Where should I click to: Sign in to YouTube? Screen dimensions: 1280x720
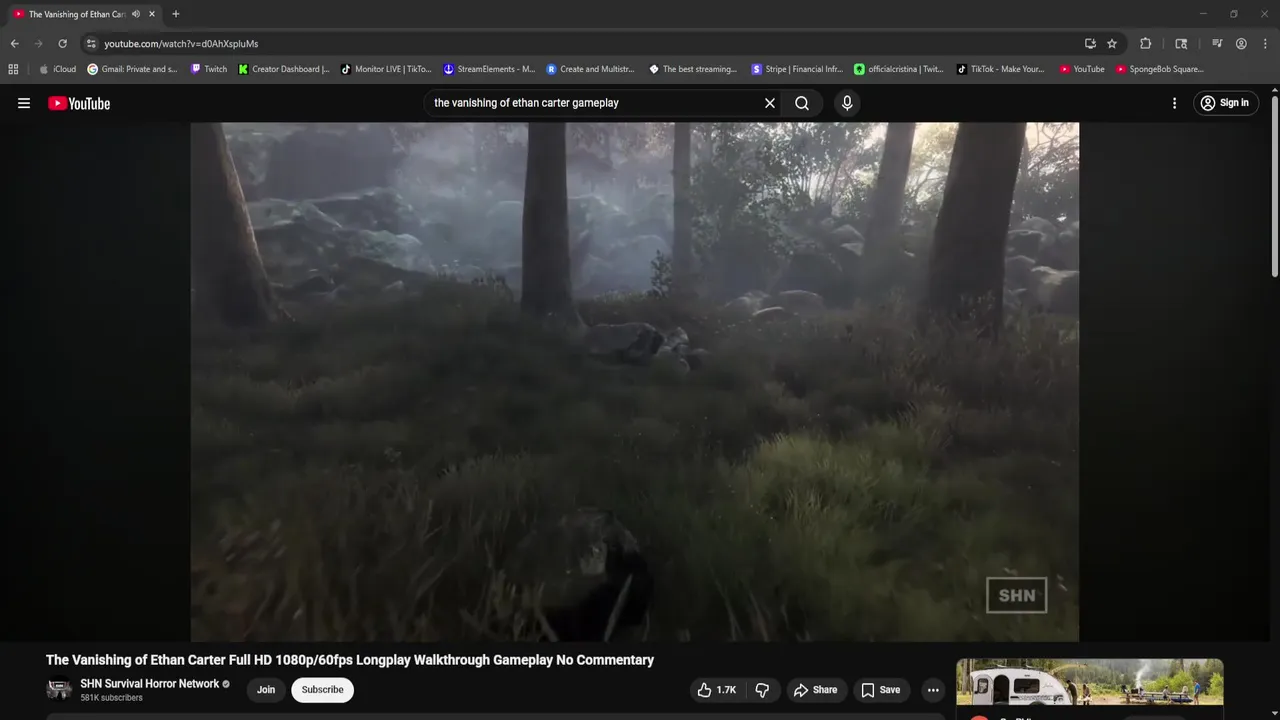pyautogui.click(x=1224, y=103)
